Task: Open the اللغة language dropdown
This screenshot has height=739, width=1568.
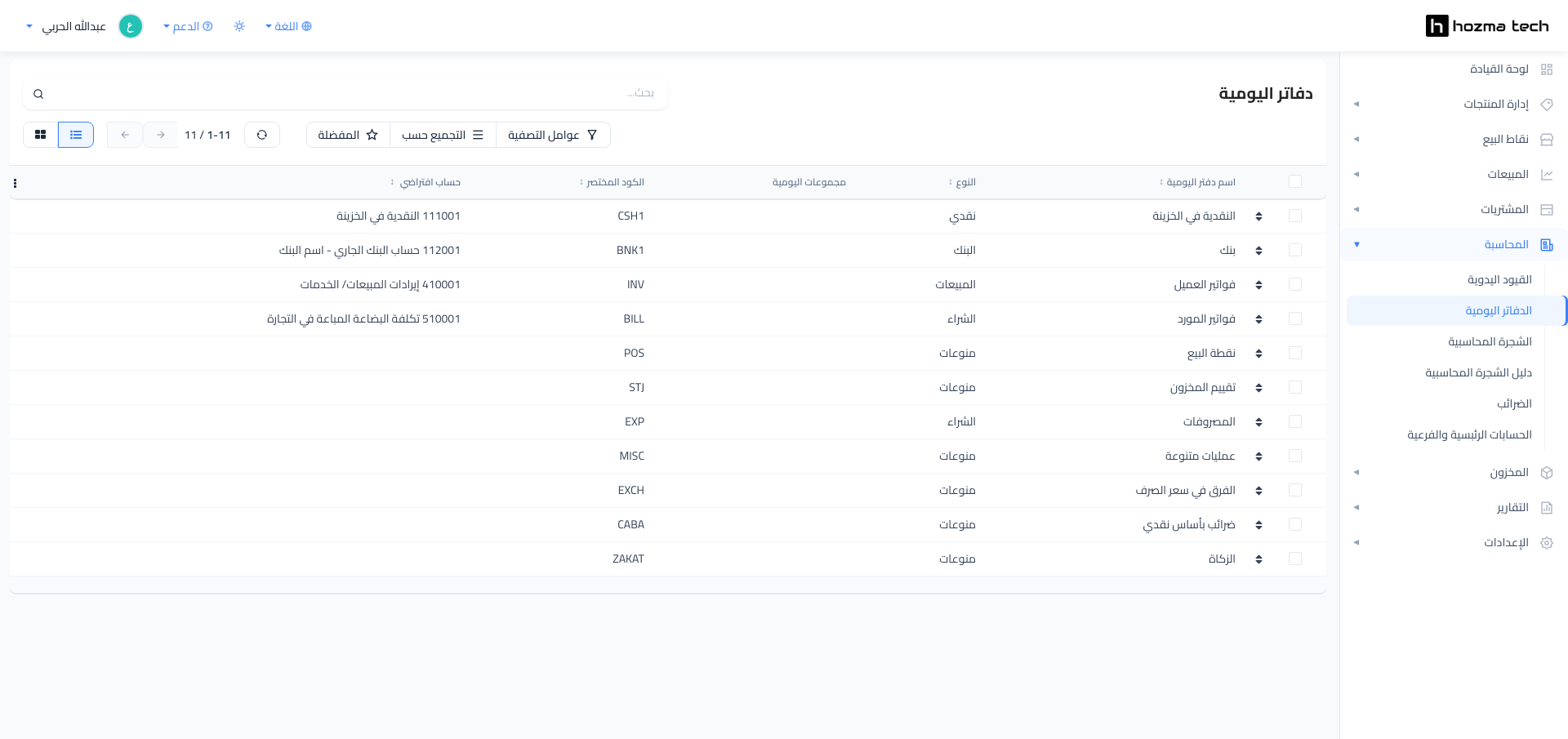Action: tap(288, 26)
